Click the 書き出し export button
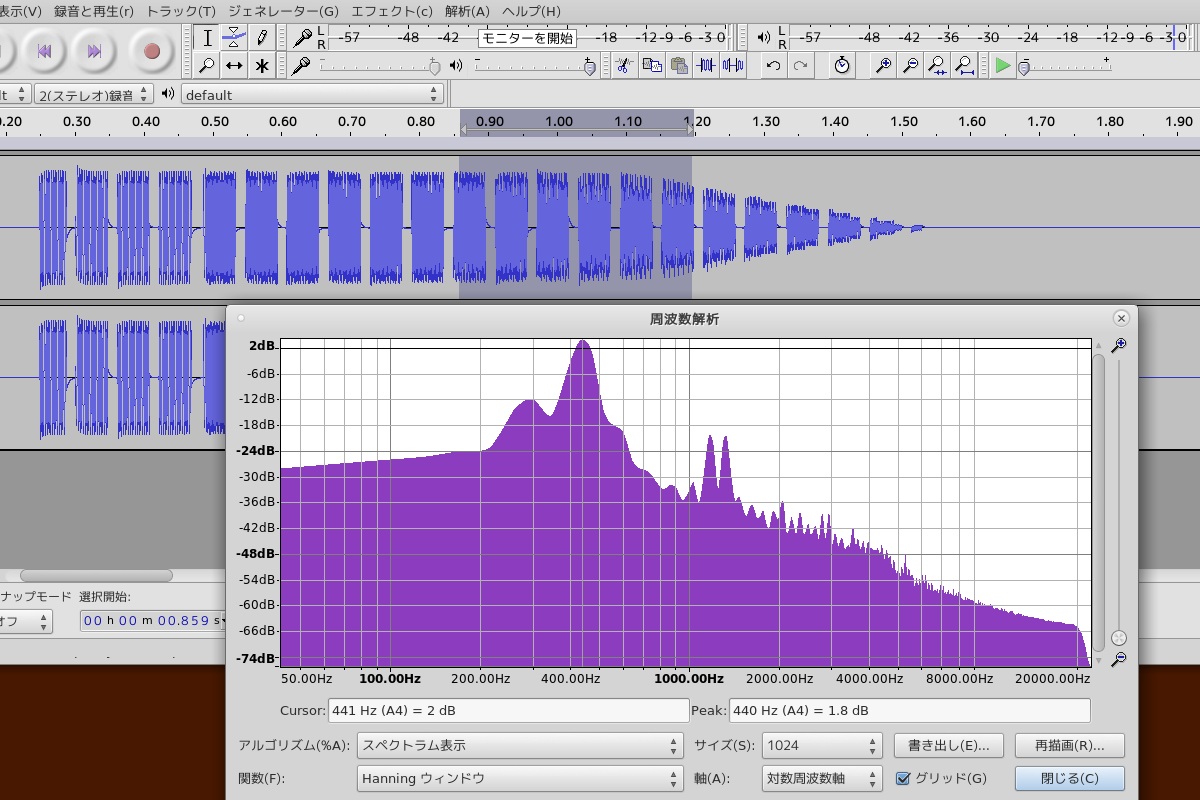Image resolution: width=1200 pixels, height=800 pixels. click(949, 745)
